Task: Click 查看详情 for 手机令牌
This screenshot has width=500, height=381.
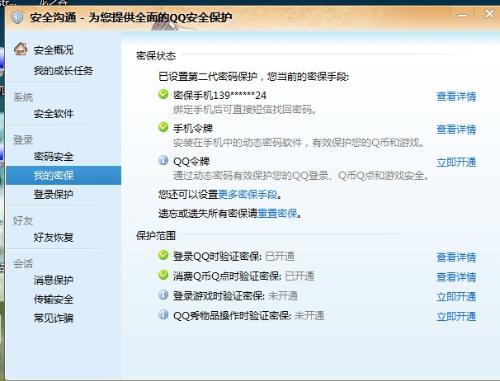Action: [456, 129]
